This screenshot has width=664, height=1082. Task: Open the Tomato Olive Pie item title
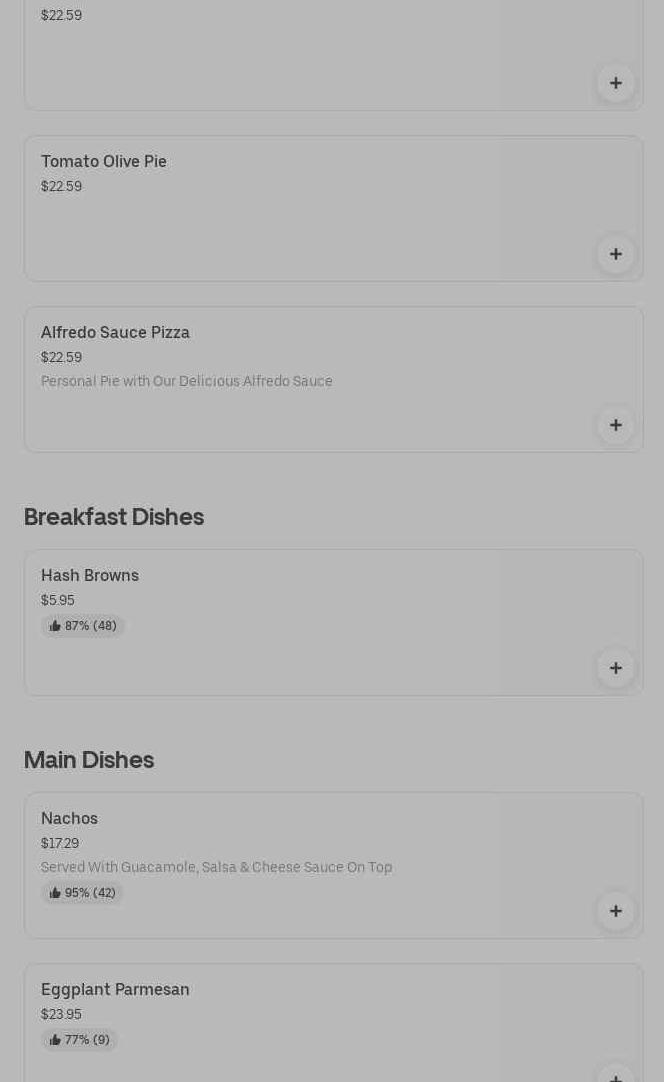pyautogui.click(x=103, y=161)
